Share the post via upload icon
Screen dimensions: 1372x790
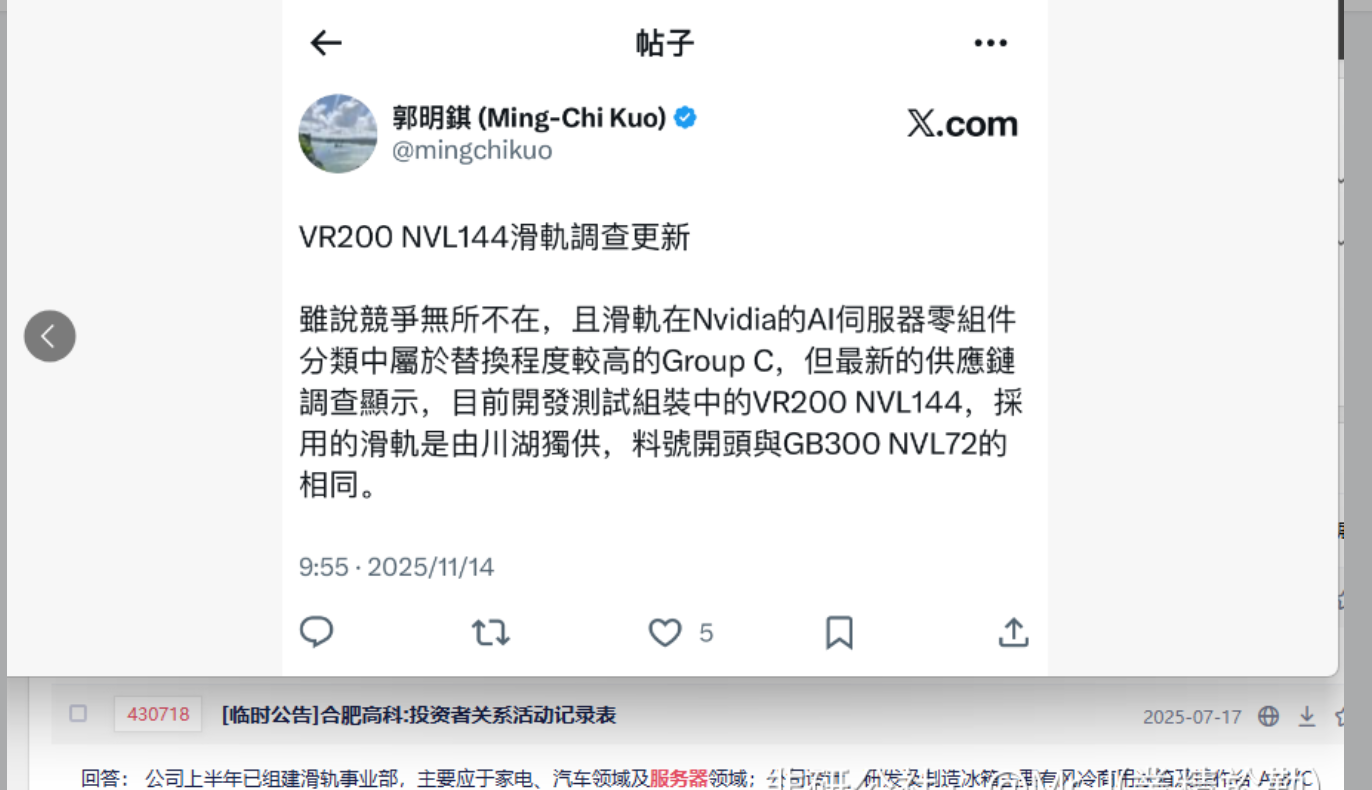click(1013, 632)
